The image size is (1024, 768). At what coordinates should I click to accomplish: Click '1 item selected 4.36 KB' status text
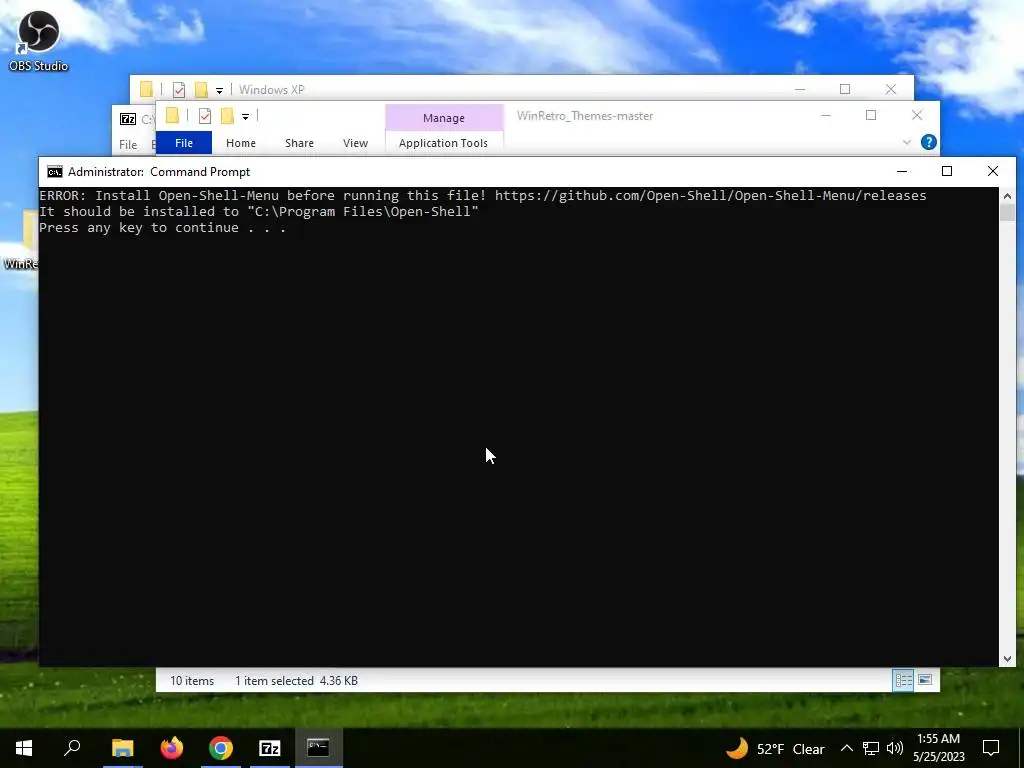tap(296, 680)
